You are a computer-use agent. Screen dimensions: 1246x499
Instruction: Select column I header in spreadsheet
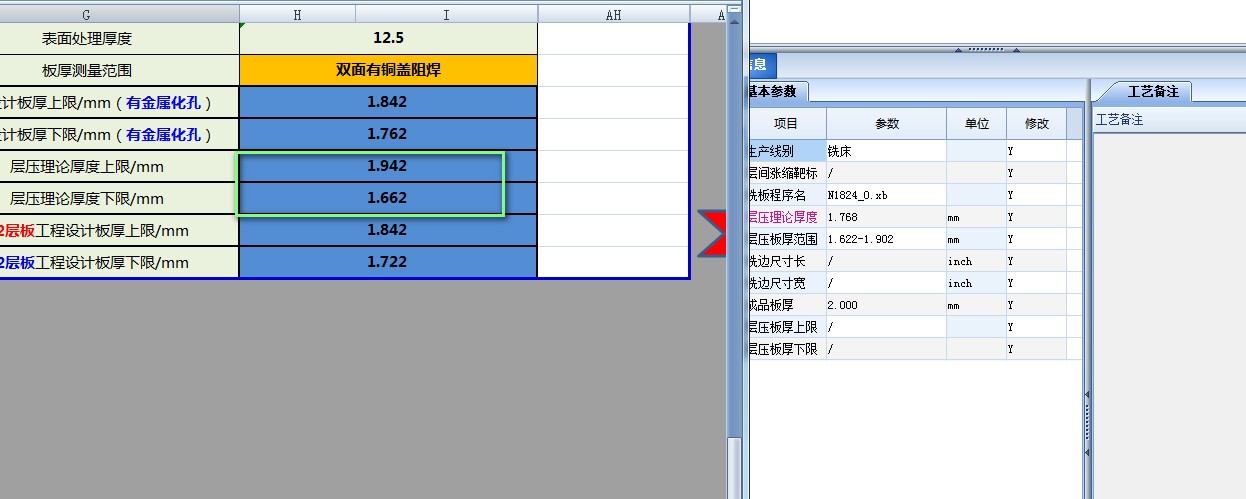click(x=446, y=14)
